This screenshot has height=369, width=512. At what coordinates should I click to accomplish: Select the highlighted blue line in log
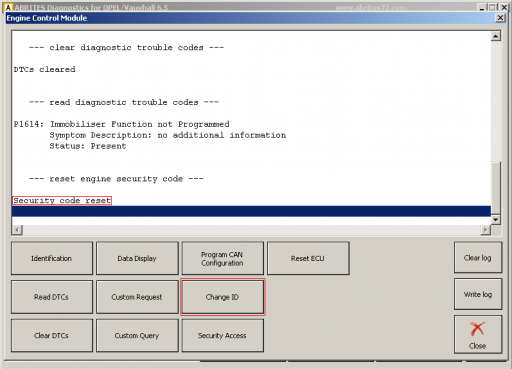click(251, 211)
